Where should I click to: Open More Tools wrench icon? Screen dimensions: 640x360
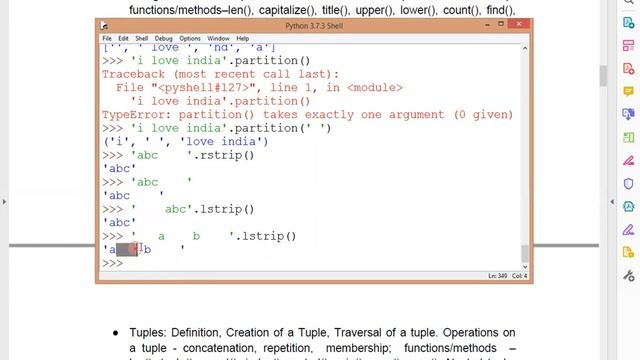click(x=629, y=276)
